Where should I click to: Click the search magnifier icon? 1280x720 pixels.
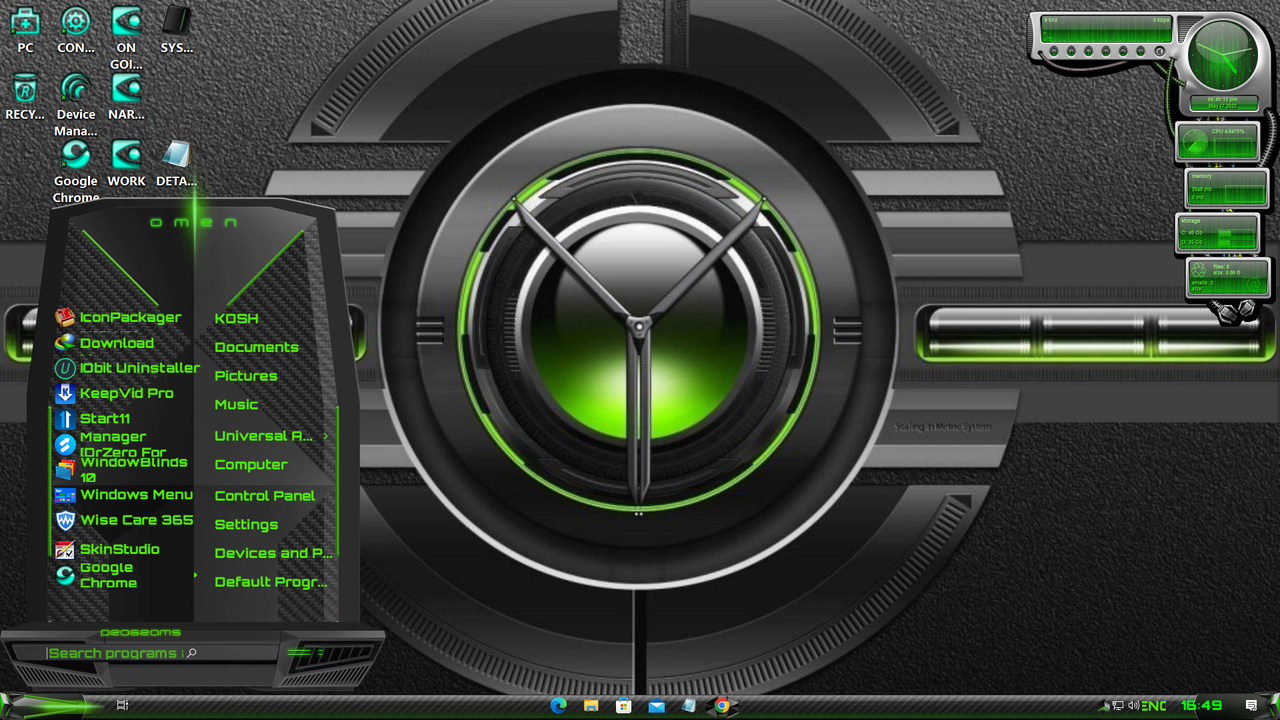tap(191, 653)
